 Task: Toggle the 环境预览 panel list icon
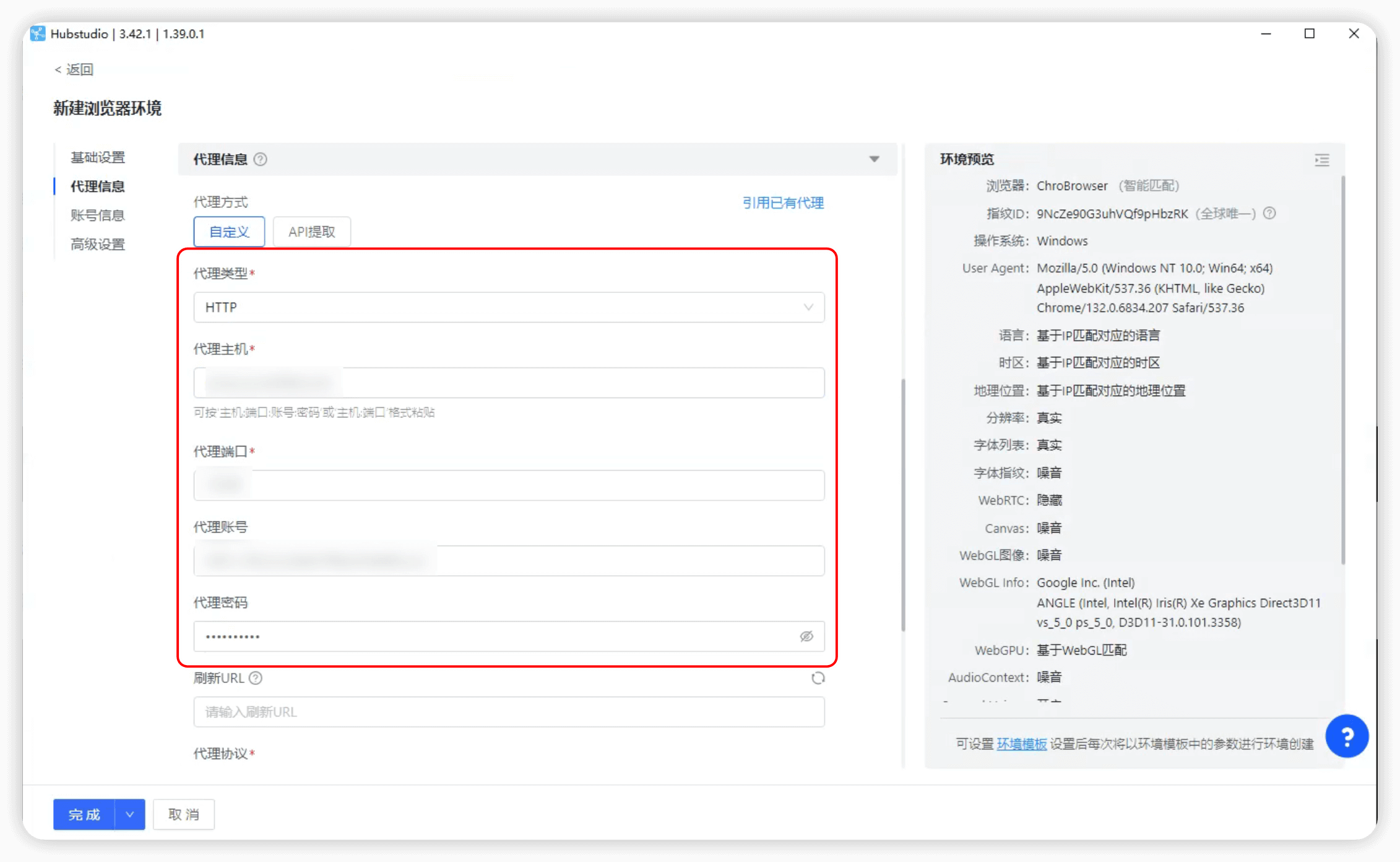1321,160
